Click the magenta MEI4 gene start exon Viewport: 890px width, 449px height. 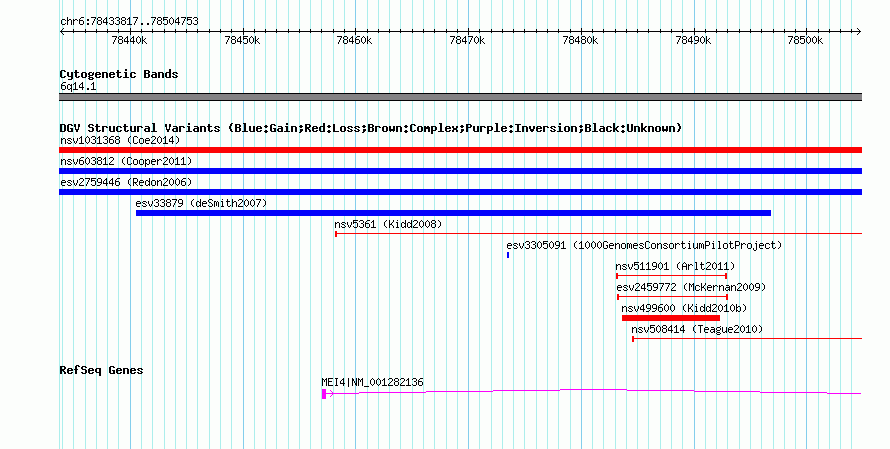324,393
